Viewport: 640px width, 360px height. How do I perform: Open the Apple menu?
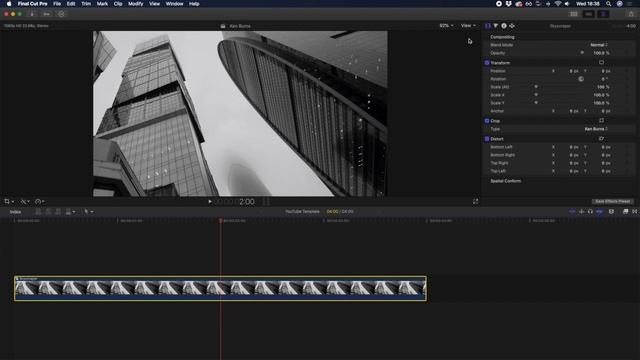click(x=9, y=4)
